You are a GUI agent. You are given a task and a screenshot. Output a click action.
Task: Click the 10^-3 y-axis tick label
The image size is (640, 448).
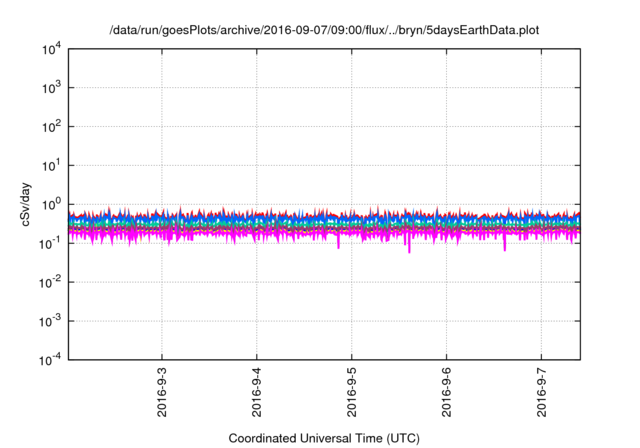(50, 322)
